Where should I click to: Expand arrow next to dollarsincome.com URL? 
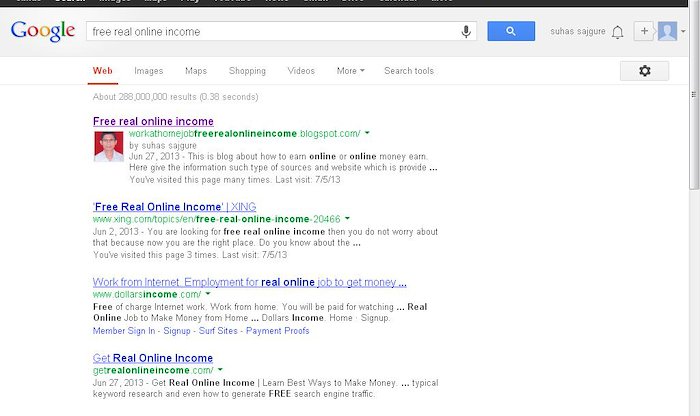208,294
